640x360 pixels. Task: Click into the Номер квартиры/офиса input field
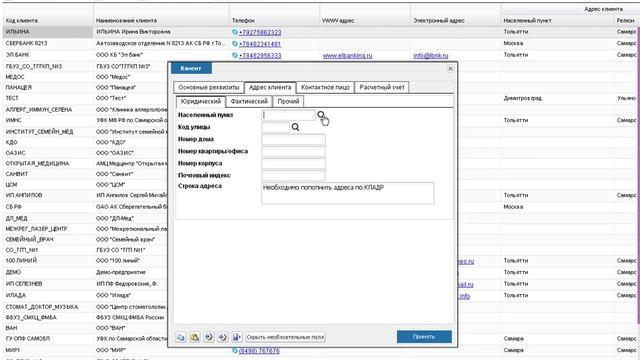point(293,151)
